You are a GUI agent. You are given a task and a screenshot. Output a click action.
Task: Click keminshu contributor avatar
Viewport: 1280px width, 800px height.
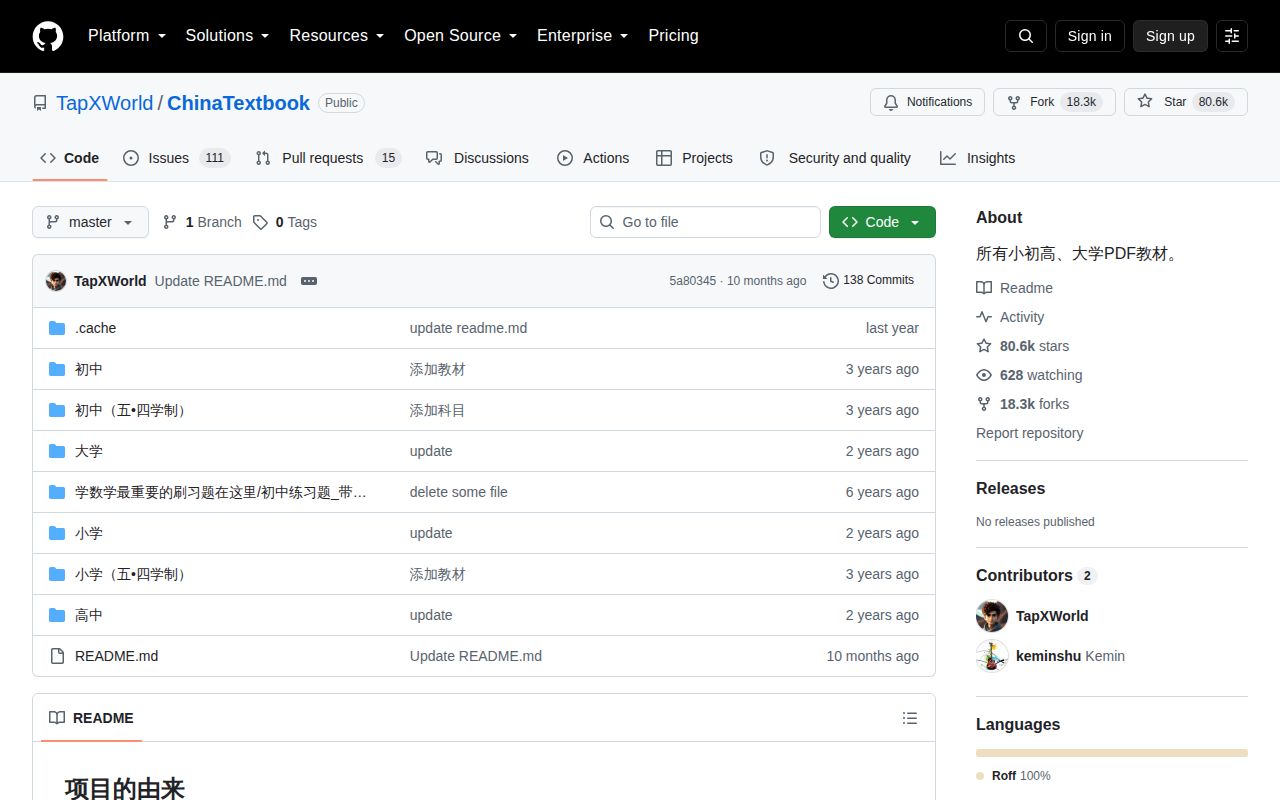point(992,656)
